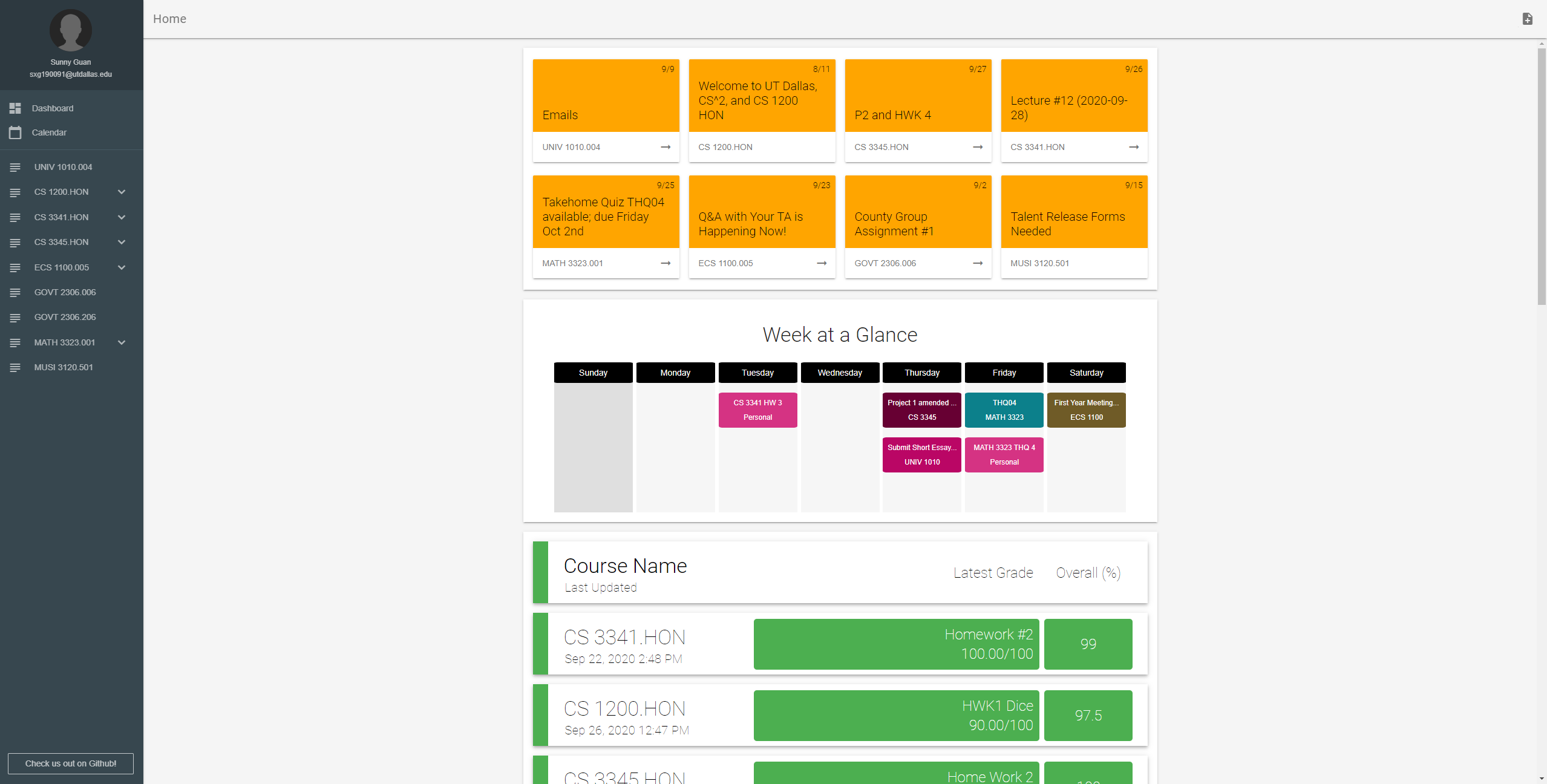Image resolution: width=1547 pixels, height=784 pixels.
Task: Click arrow on County Group Assignment card
Action: coord(978,263)
